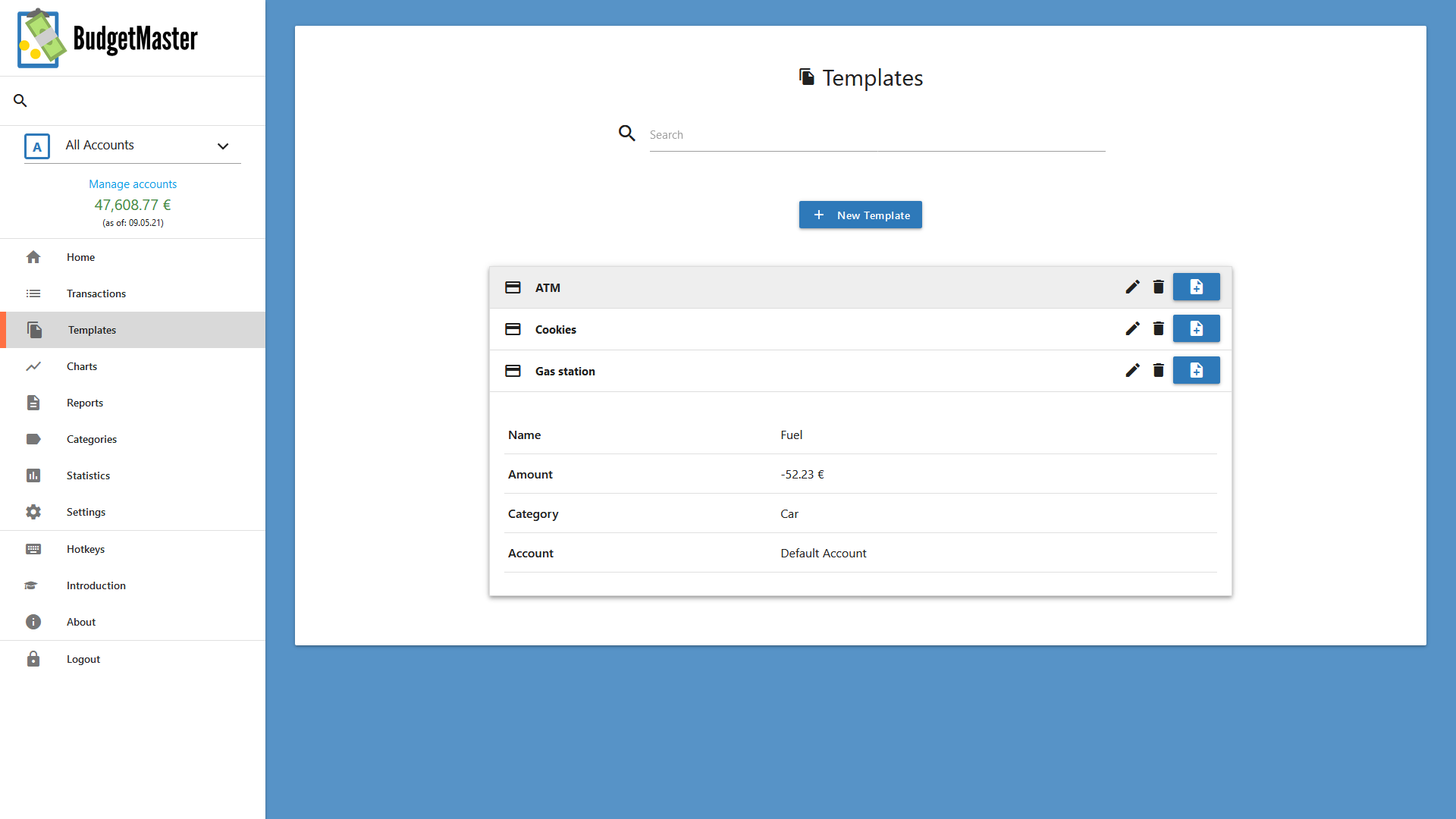
Task: Click the Introduction graduation cap icon
Action: (x=31, y=585)
